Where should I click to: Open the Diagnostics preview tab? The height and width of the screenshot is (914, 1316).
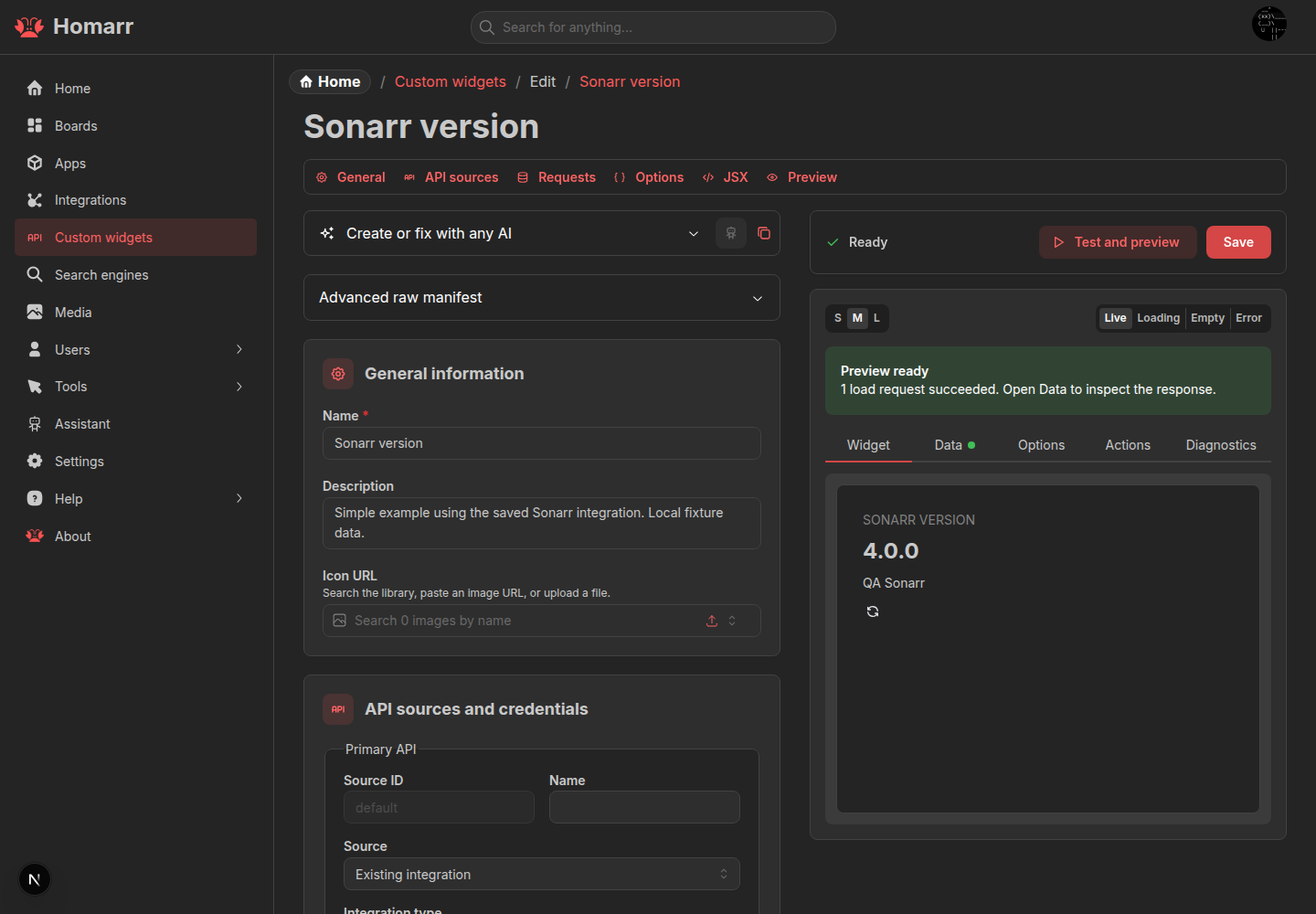[1221, 445]
